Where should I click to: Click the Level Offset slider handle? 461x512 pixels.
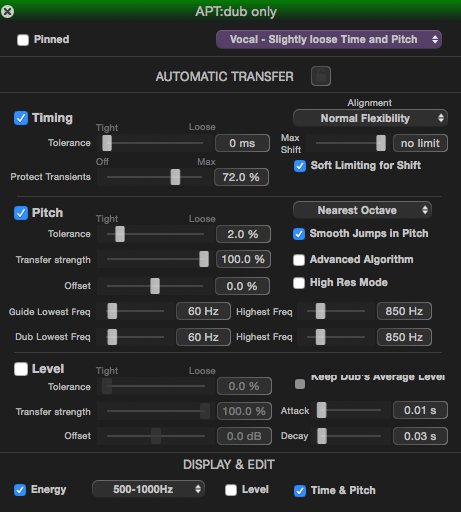(156, 436)
